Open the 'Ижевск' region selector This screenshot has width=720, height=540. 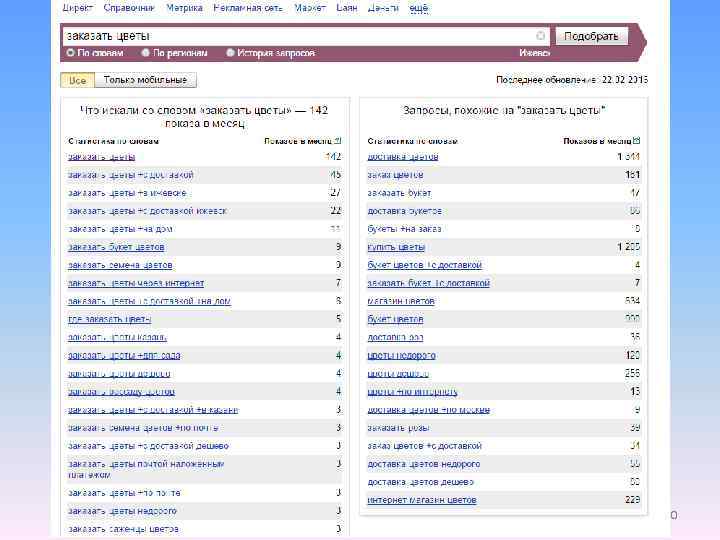coord(534,53)
